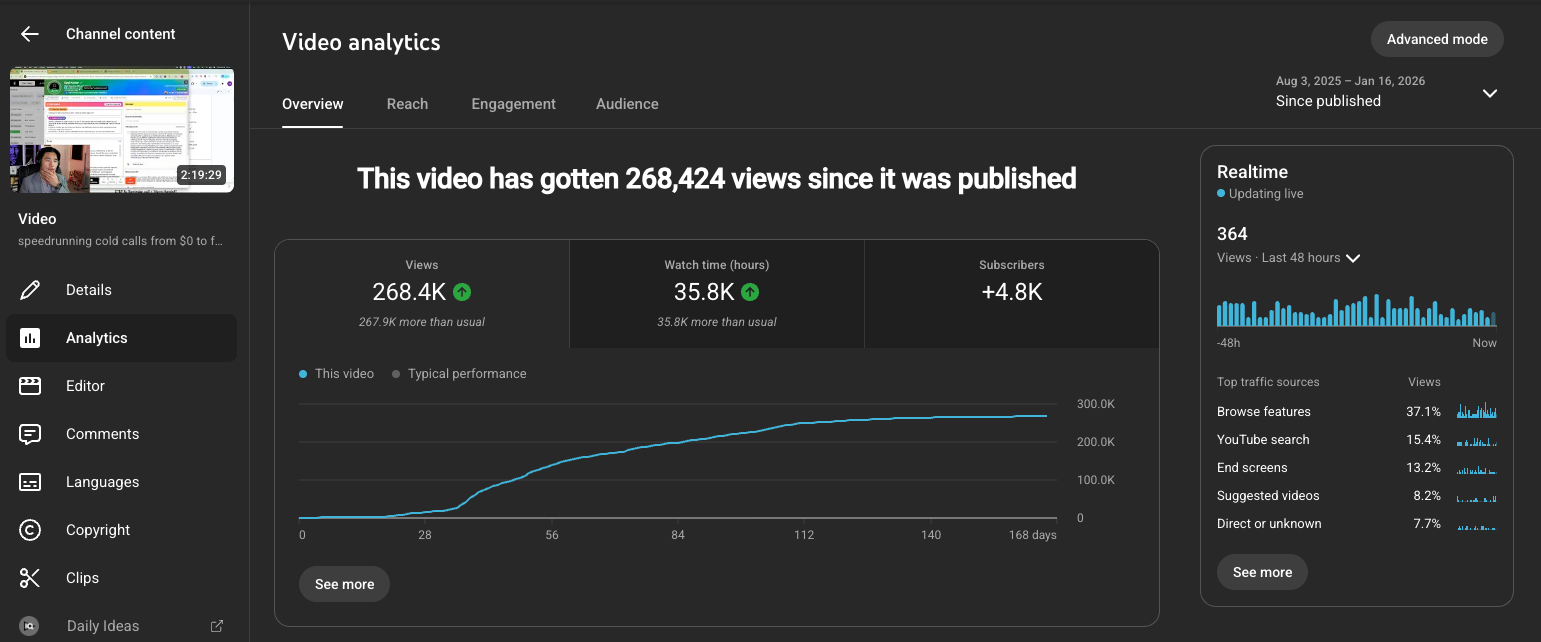This screenshot has width=1541, height=642.
Task: Toggle the Updating live realtime indicator
Action: click(x=1260, y=193)
